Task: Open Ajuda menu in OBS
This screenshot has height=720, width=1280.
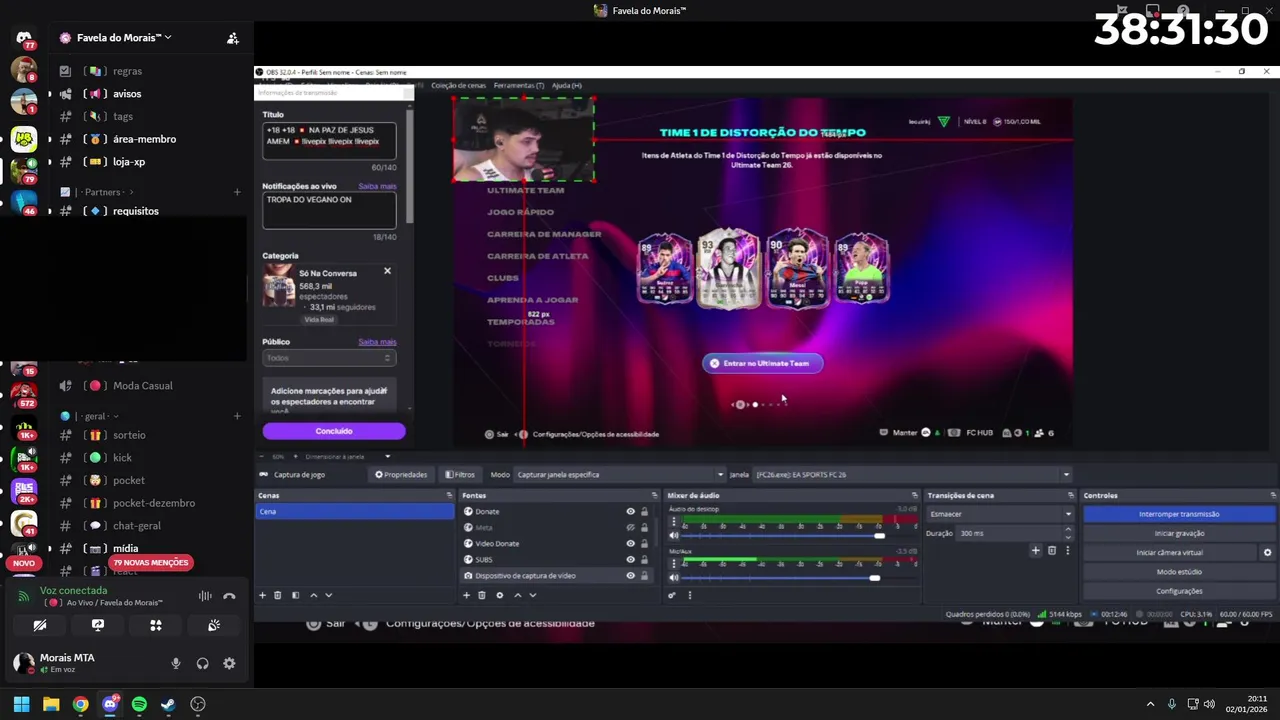Action: pyautogui.click(x=566, y=85)
